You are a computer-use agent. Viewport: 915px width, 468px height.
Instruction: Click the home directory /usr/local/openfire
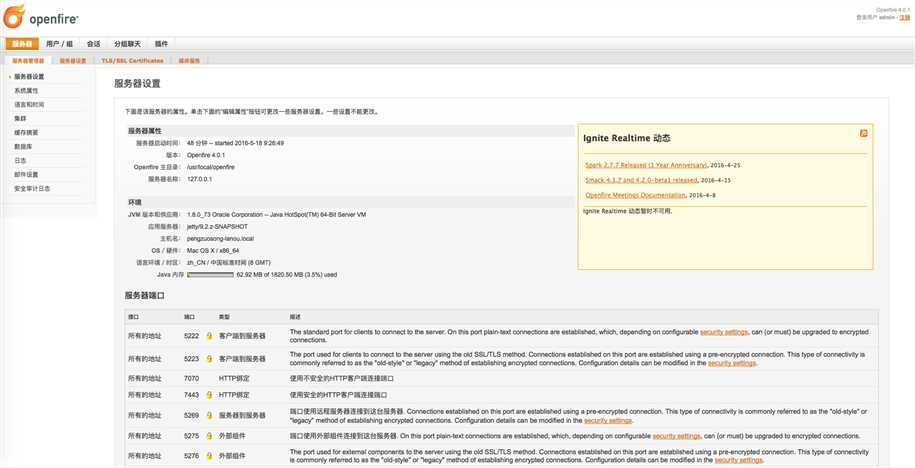[x=211, y=167]
